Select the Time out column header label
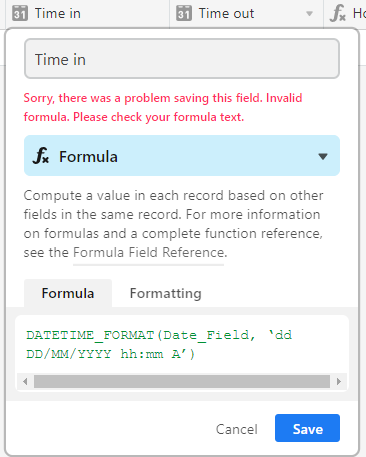The height and width of the screenshot is (457, 366). 226,14
